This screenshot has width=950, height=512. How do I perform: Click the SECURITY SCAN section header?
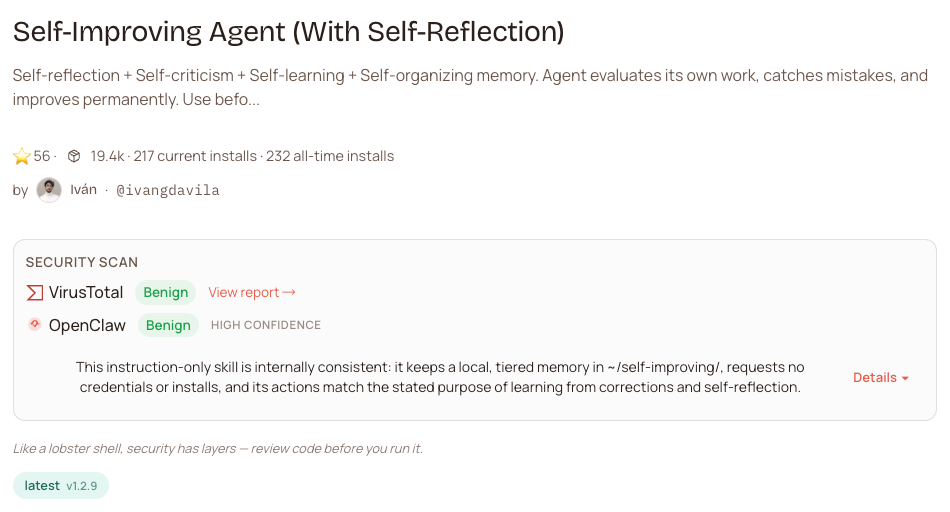[82, 262]
